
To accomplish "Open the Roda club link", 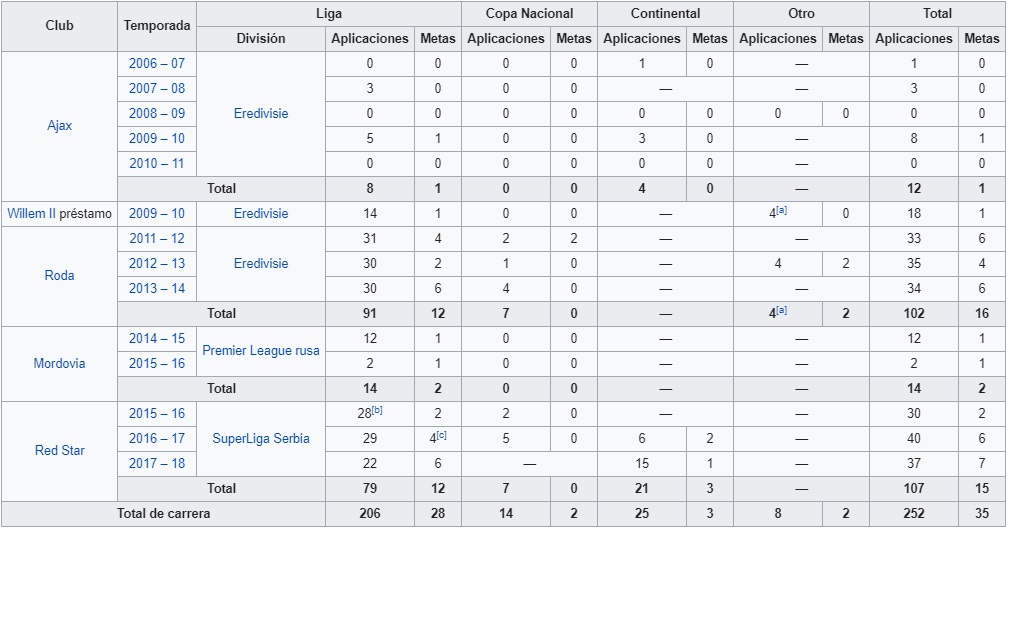I will click(59, 276).
